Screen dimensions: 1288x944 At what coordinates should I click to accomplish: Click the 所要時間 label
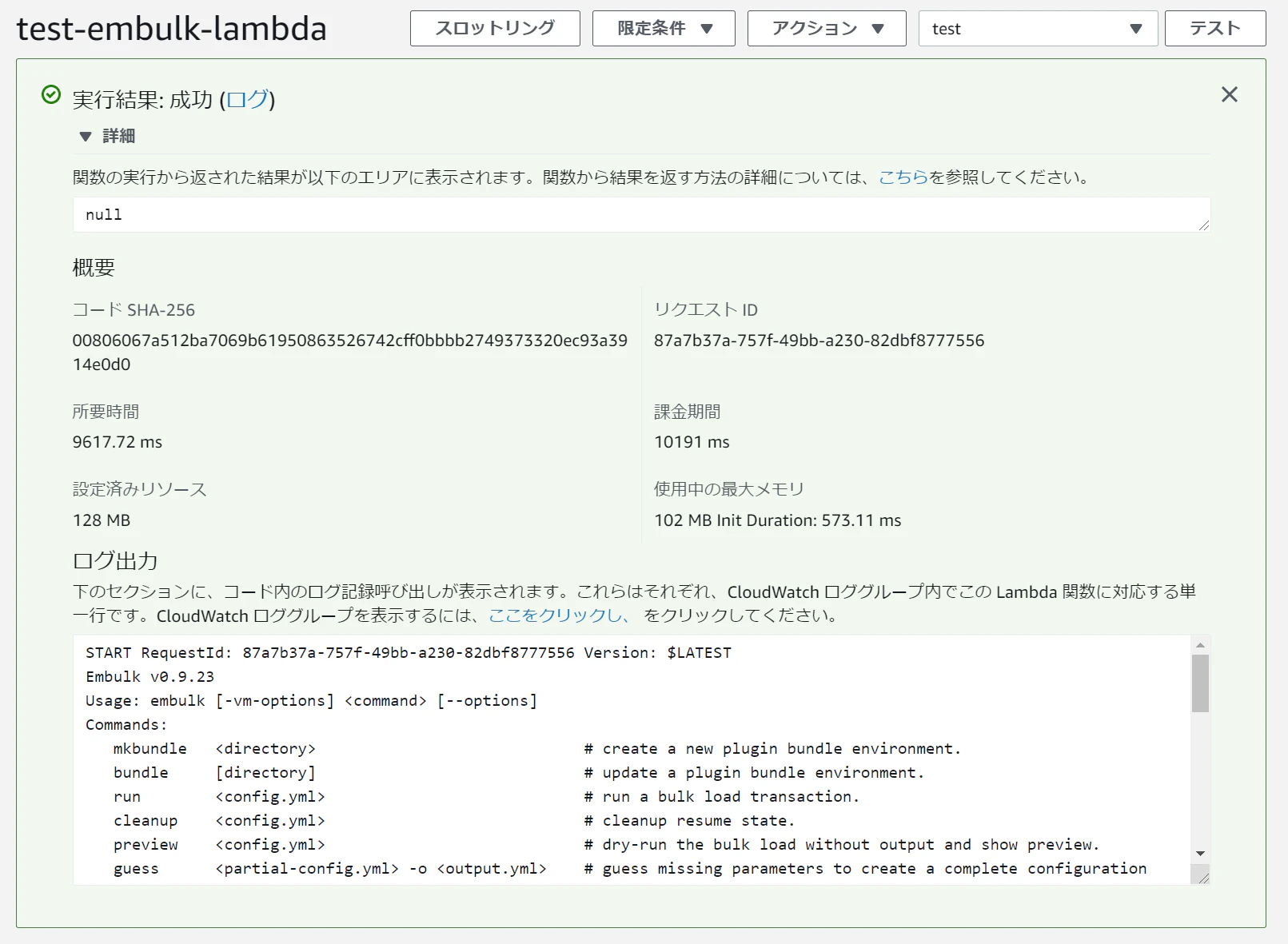tap(106, 412)
